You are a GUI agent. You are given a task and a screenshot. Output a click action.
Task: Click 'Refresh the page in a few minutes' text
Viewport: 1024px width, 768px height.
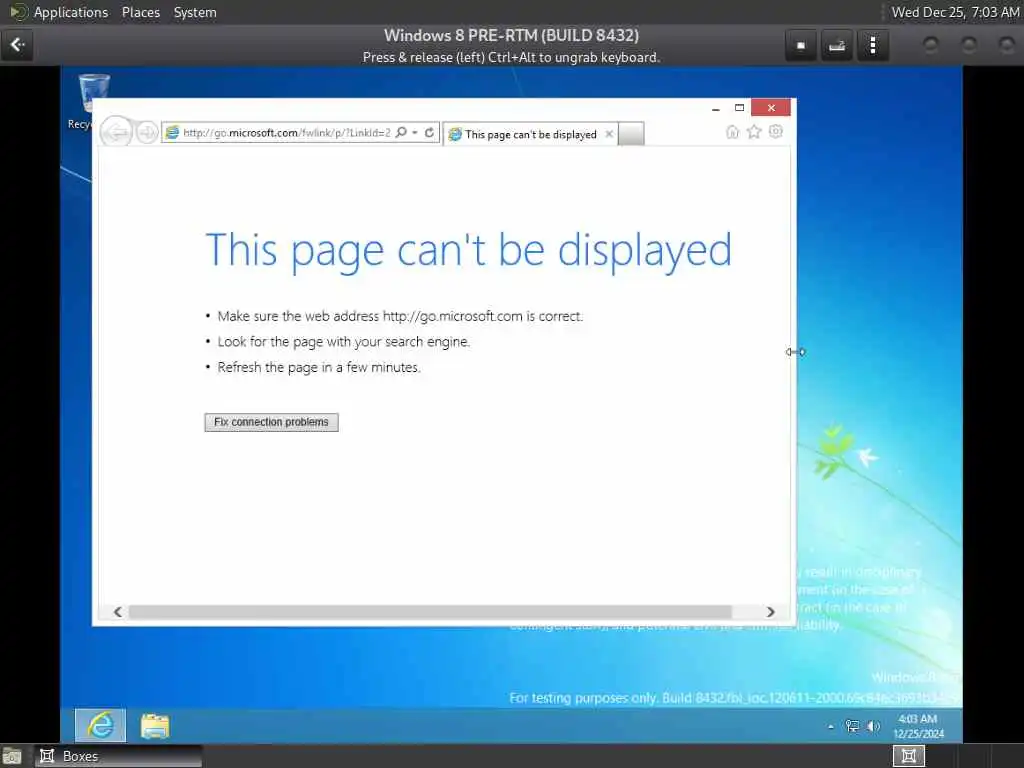[318, 367]
